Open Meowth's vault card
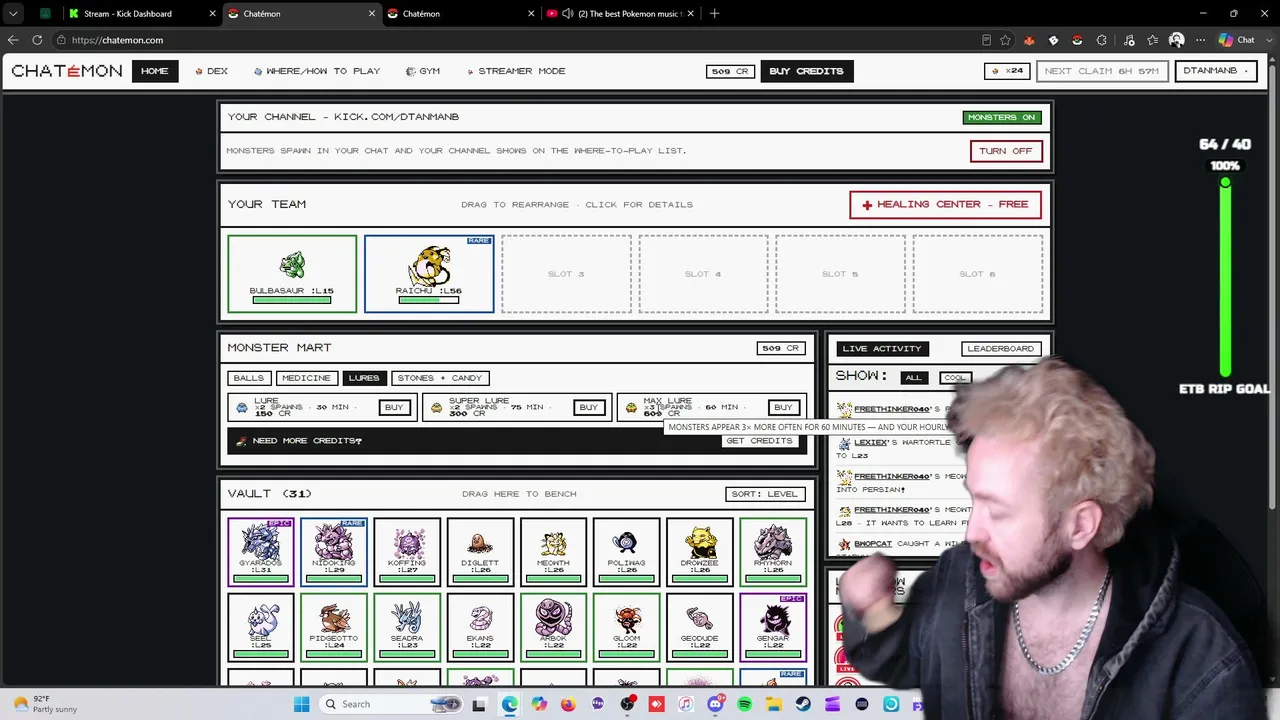 click(x=553, y=552)
